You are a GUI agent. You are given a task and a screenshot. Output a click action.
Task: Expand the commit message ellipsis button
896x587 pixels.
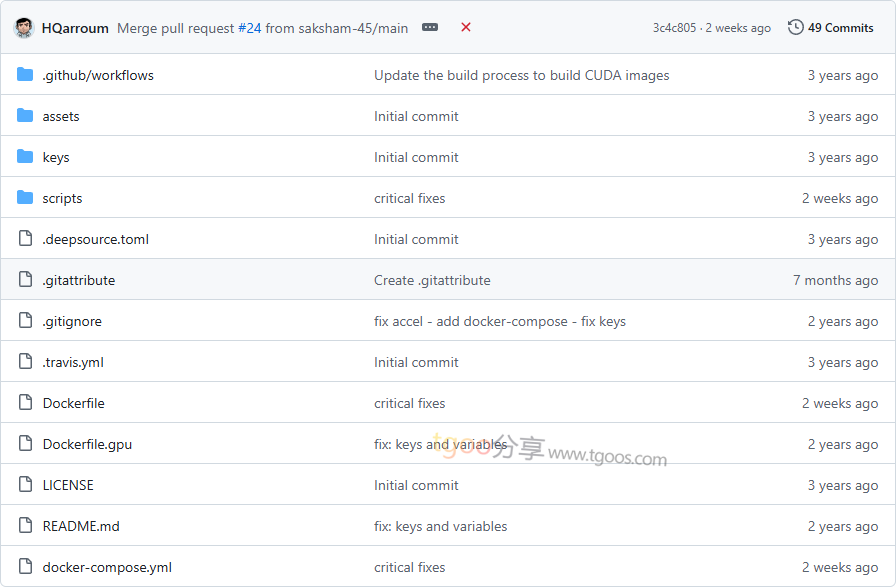click(430, 27)
